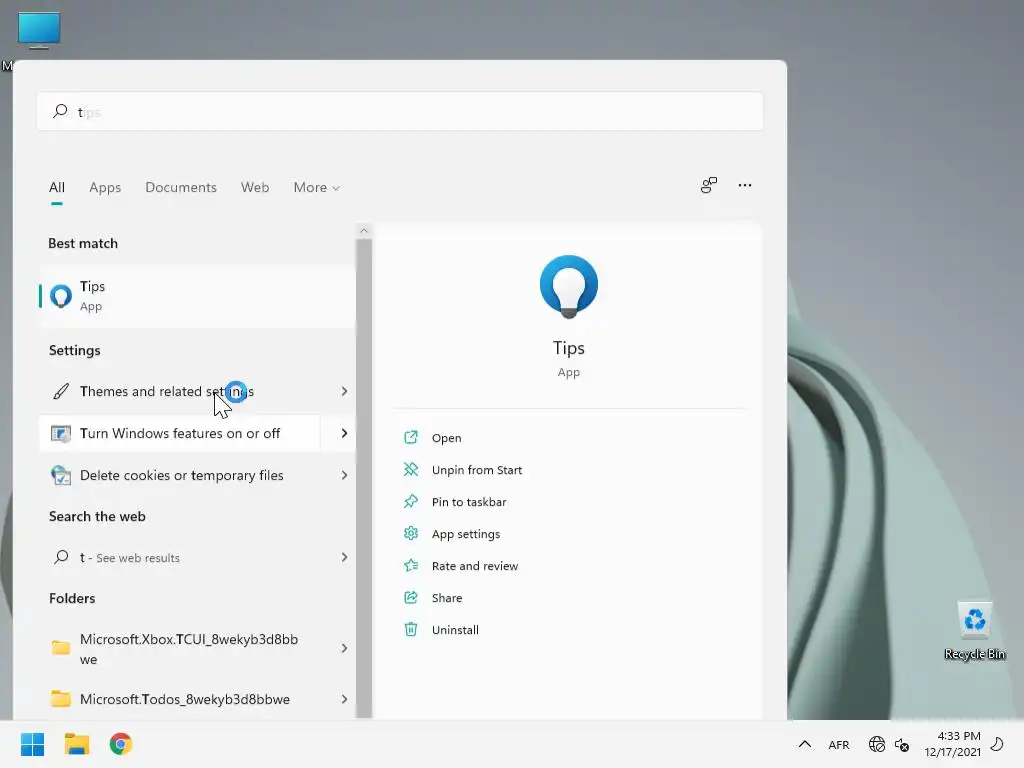Open the search options people icon
The image size is (1024, 768).
[709, 185]
